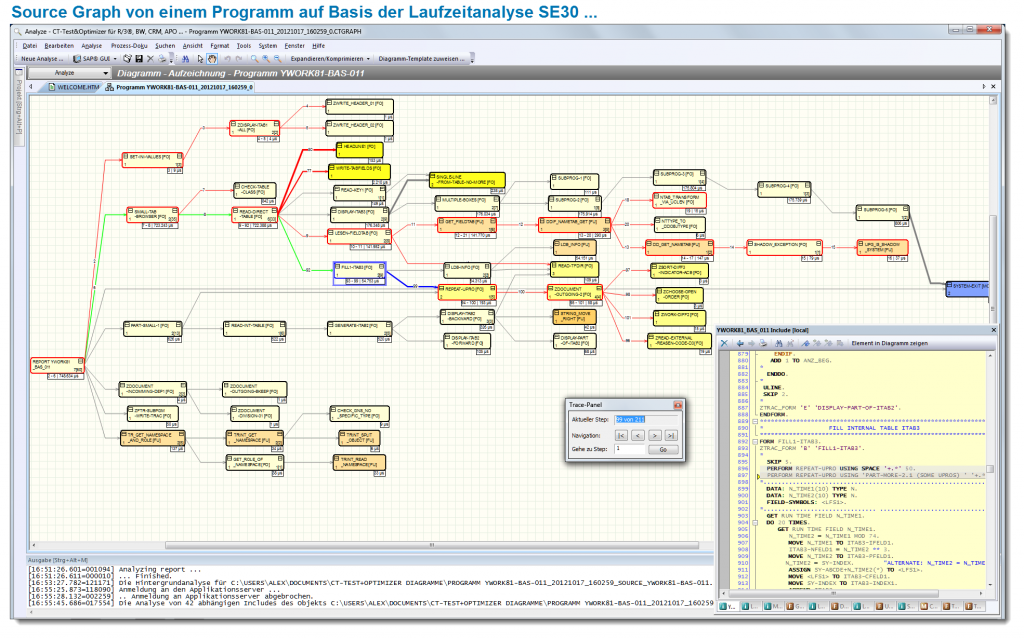Image resolution: width=1024 pixels, height=639 pixels.
Task: Click the Gehe zu Step input field
Action: pyautogui.click(x=630, y=447)
